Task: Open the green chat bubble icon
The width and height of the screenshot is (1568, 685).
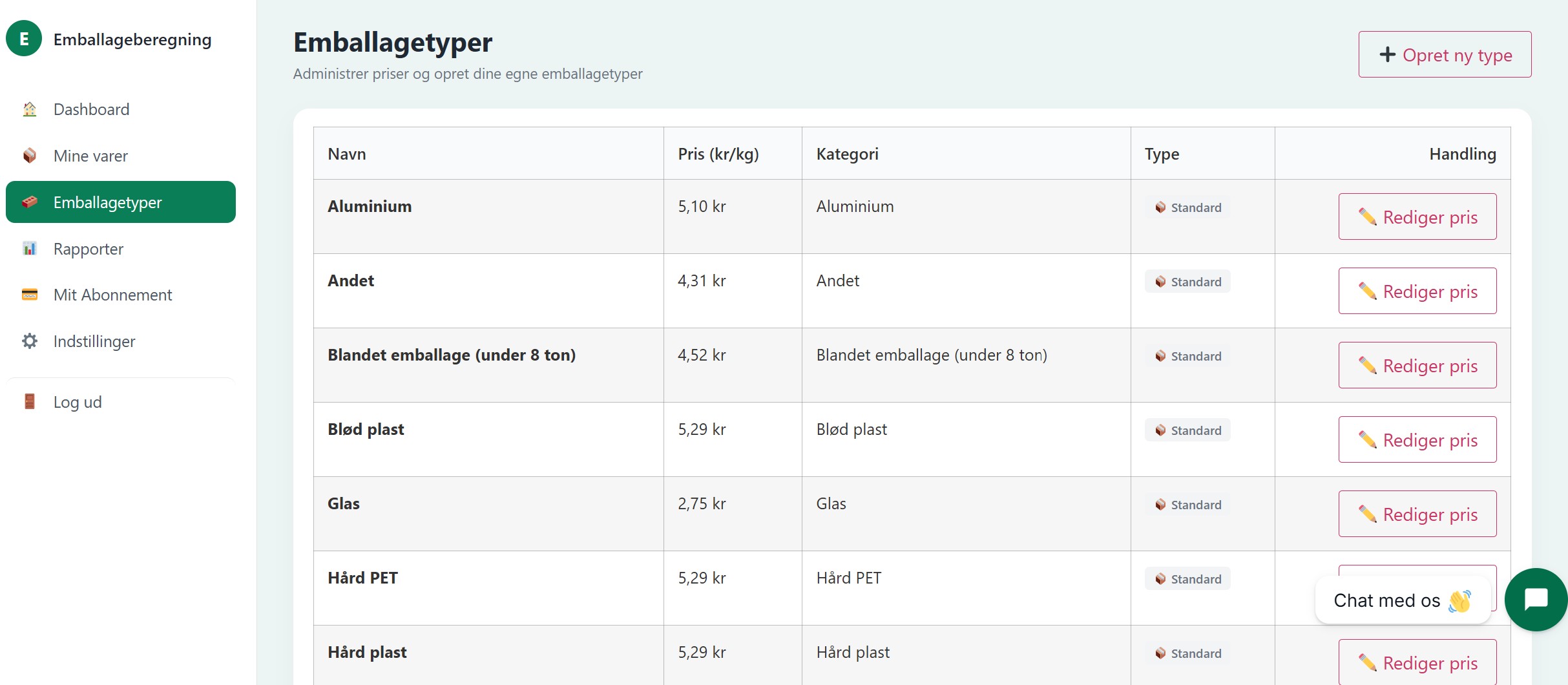Action: click(x=1536, y=600)
